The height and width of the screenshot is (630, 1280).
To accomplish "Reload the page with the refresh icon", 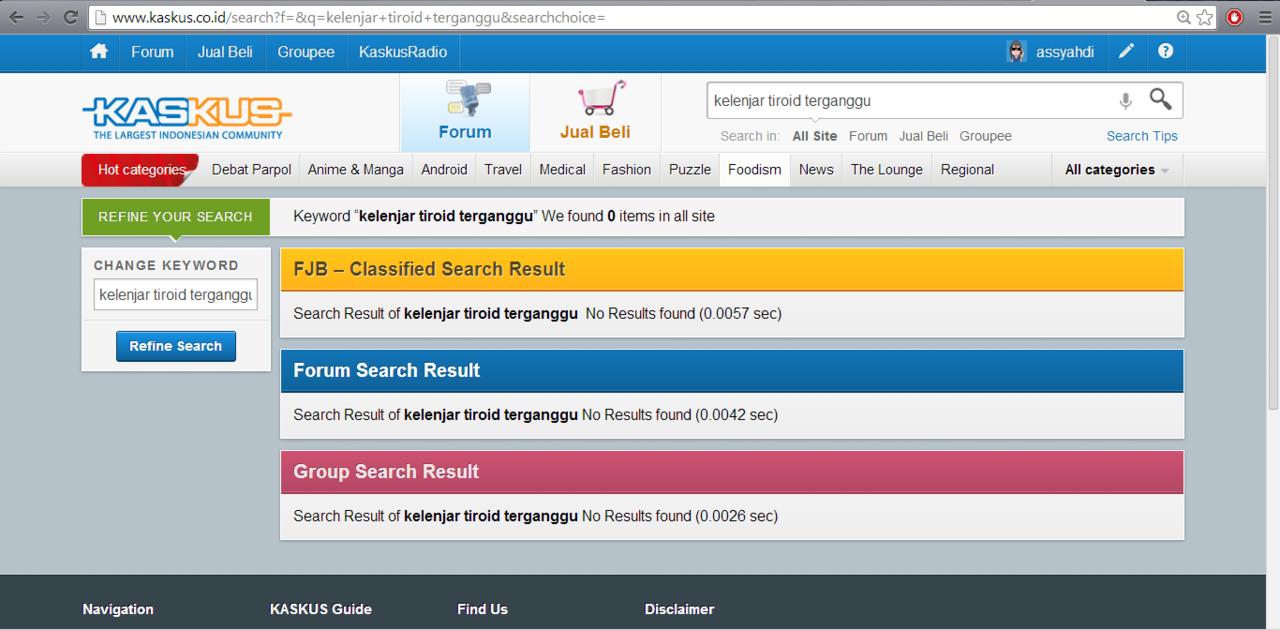I will 70,17.
